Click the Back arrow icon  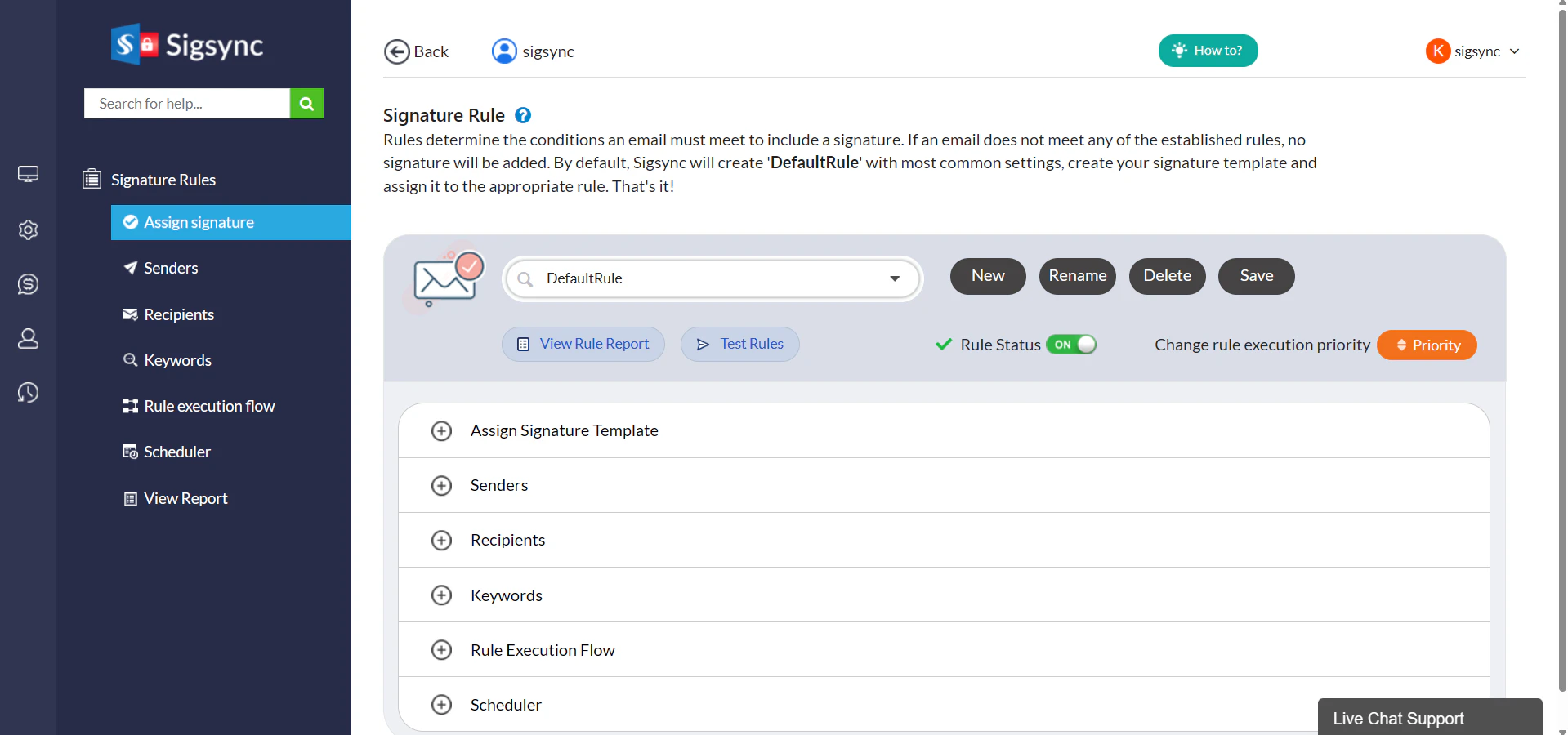click(397, 51)
